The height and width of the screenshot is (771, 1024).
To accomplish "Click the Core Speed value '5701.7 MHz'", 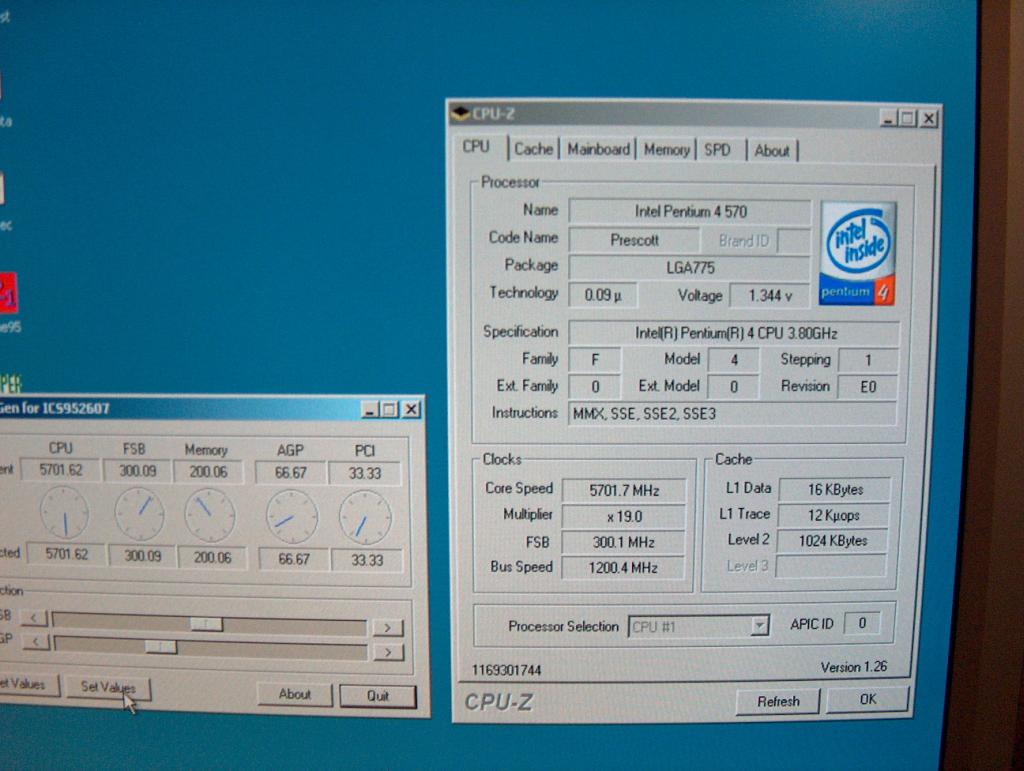I will [624, 490].
